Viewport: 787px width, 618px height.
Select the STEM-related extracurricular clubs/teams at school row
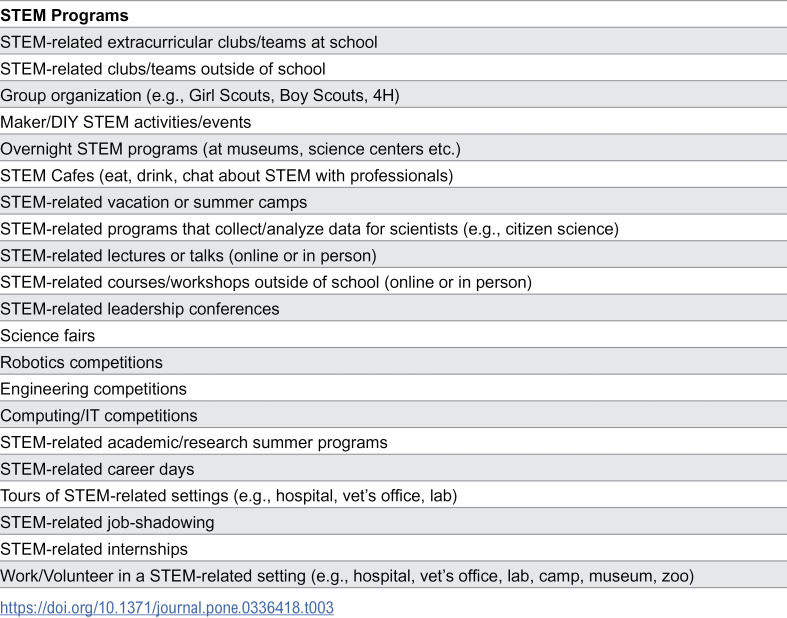[394, 42]
